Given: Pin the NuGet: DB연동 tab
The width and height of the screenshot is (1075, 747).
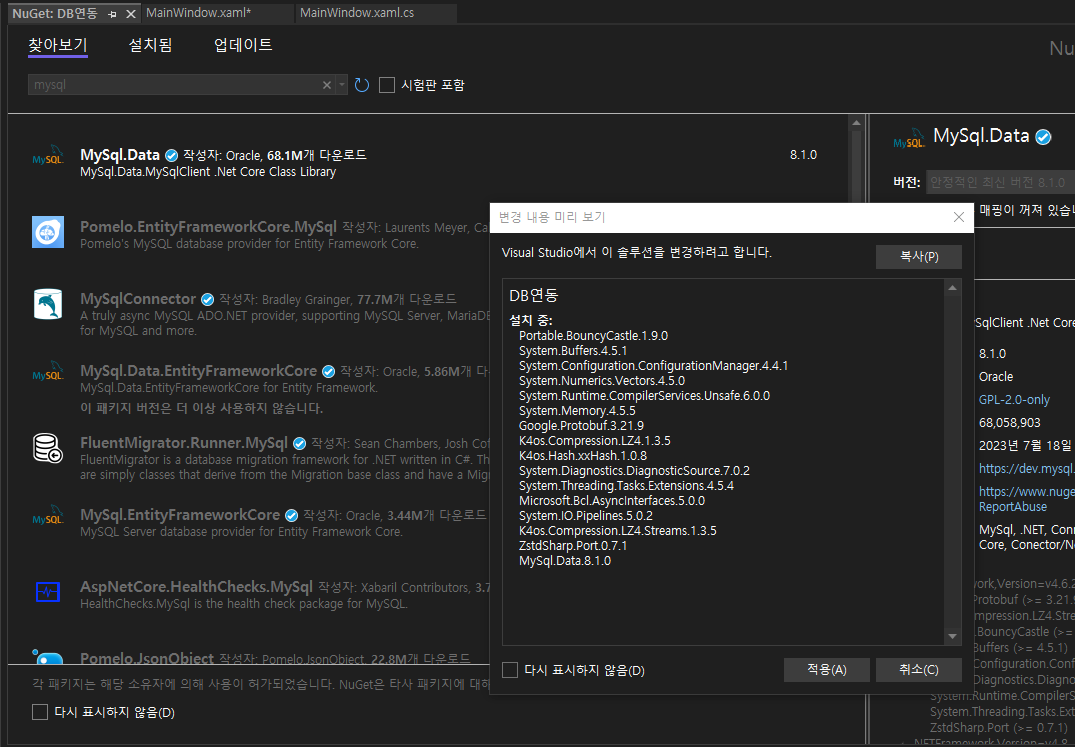Looking at the screenshot, I should 112,14.
